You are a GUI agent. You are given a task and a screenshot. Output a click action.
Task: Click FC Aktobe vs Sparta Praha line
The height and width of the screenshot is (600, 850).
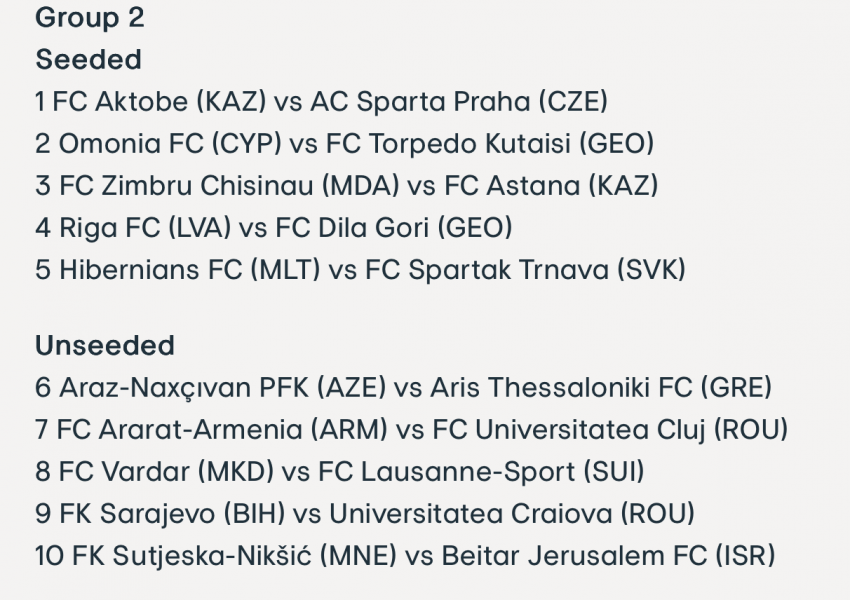321,102
